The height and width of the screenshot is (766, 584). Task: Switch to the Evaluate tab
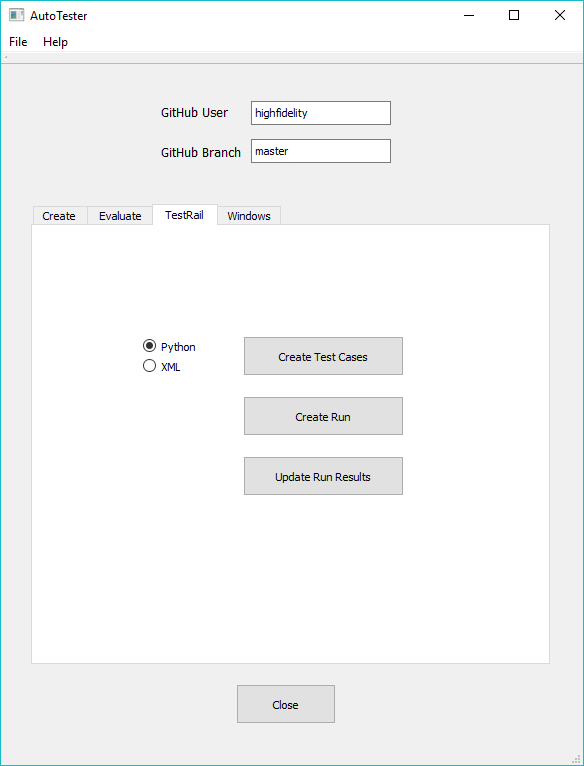(x=120, y=216)
